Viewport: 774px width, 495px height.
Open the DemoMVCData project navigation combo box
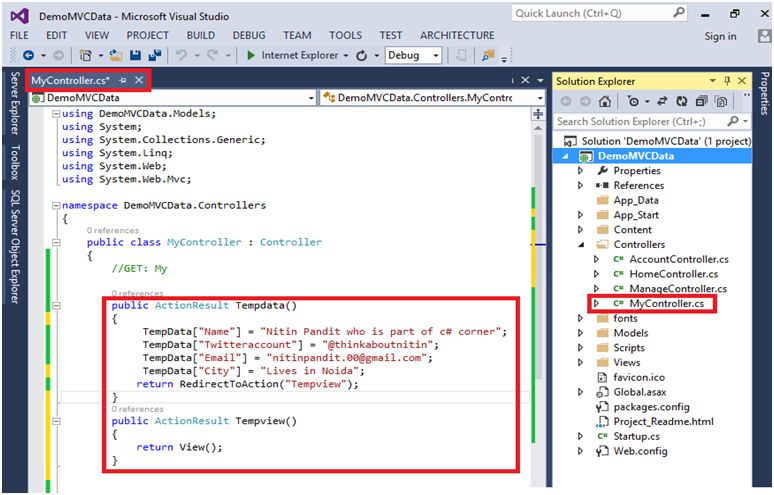click(173, 98)
